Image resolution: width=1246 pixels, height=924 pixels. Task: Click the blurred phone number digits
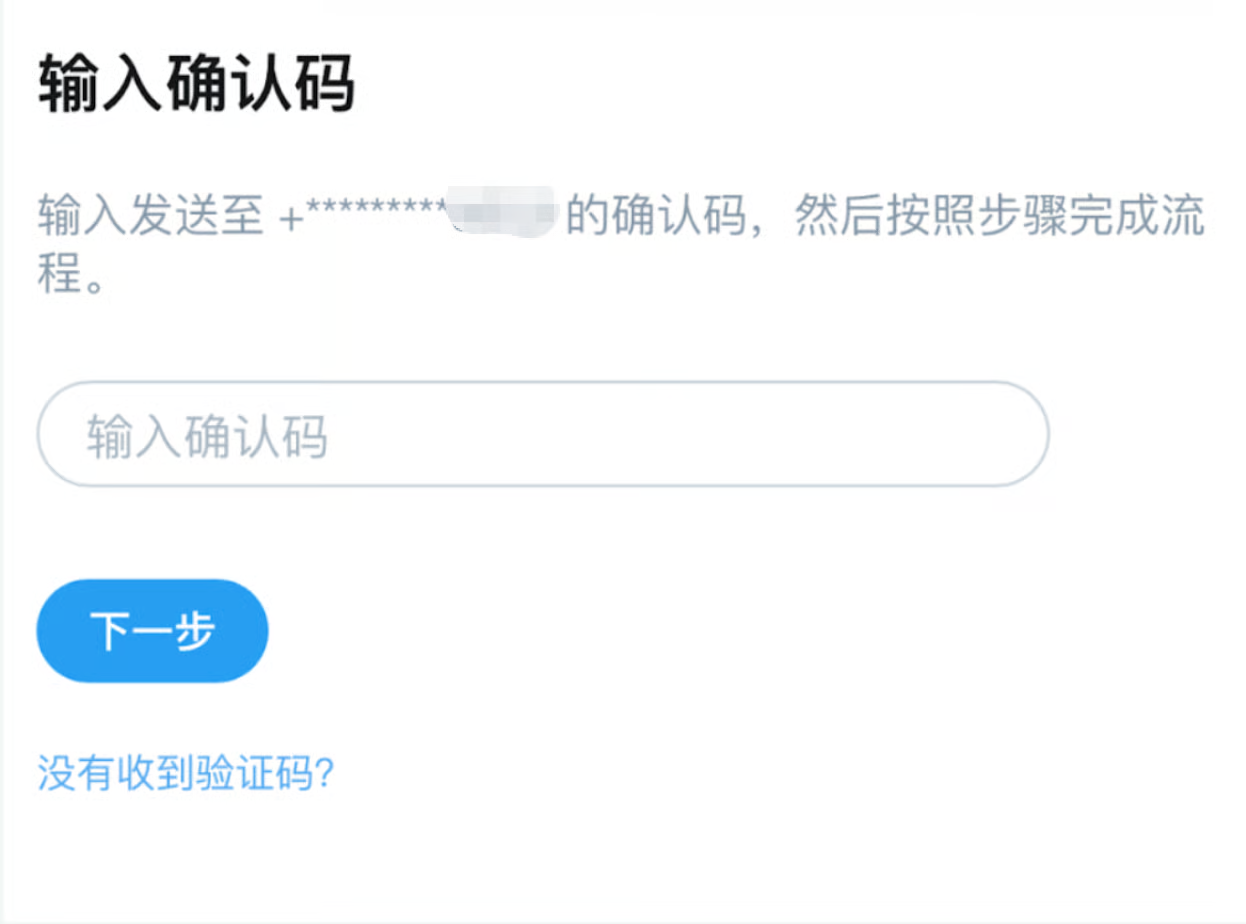point(500,212)
